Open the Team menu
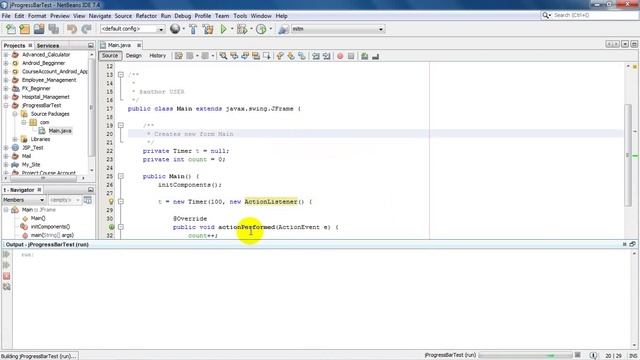Image resolution: width=640 pixels, height=360 pixels. (222, 16)
